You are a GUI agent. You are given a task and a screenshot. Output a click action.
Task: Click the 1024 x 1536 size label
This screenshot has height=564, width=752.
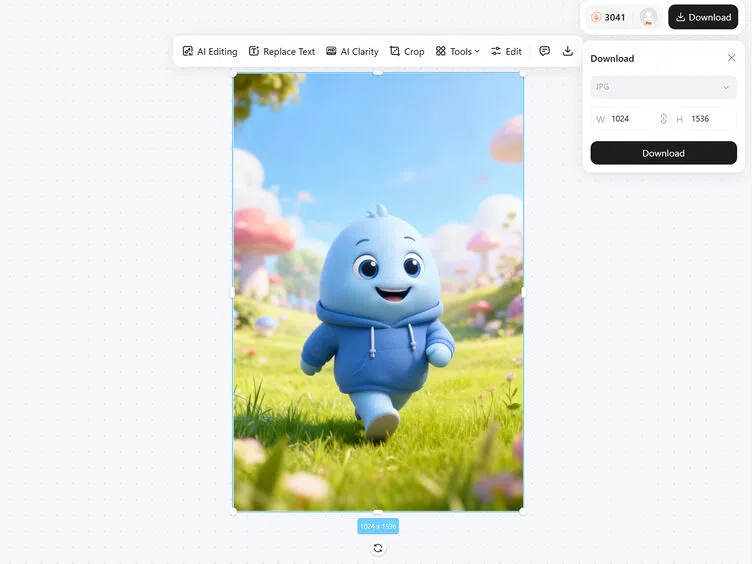[378, 526]
